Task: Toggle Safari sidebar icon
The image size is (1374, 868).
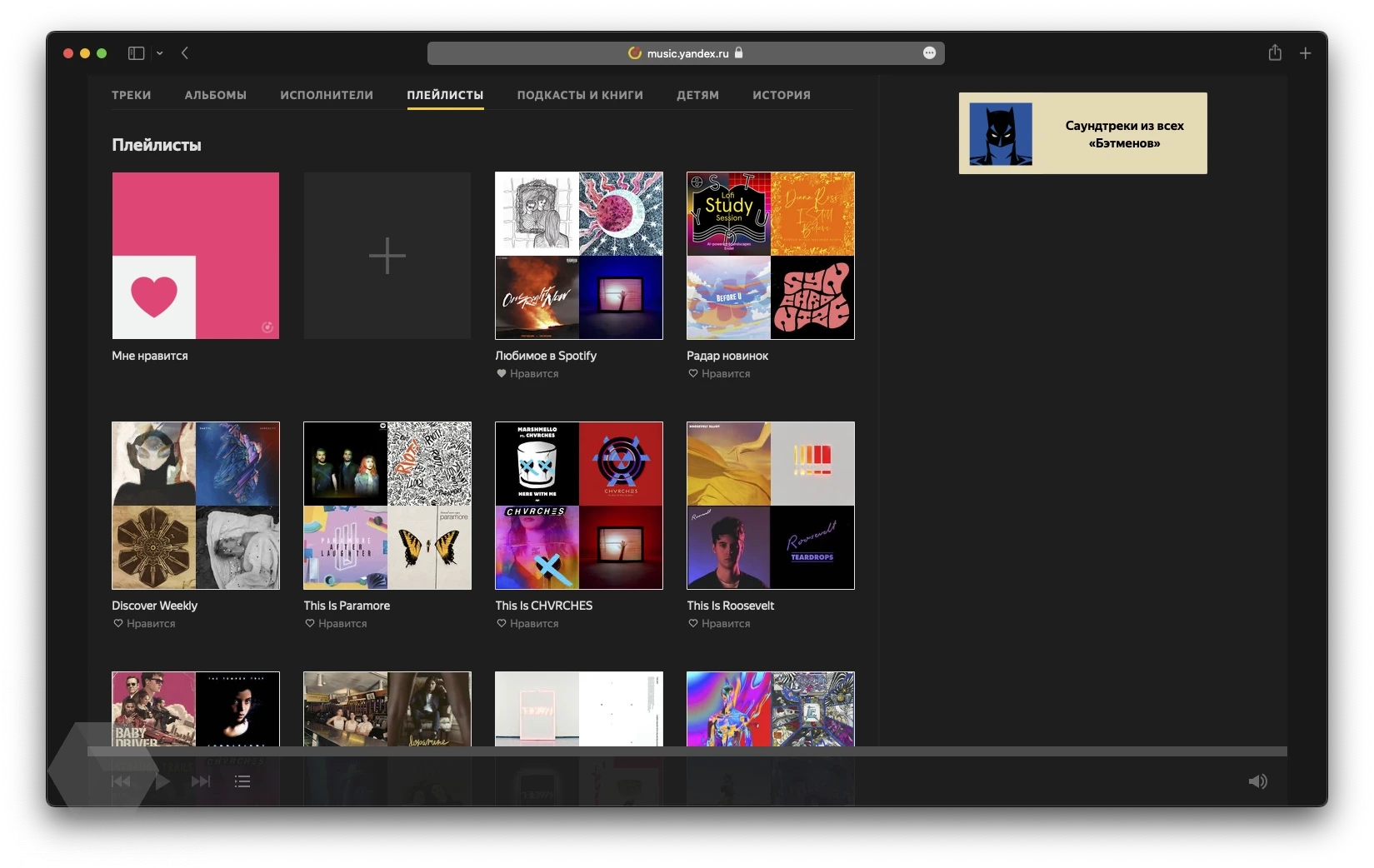Action: pyautogui.click(x=136, y=53)
